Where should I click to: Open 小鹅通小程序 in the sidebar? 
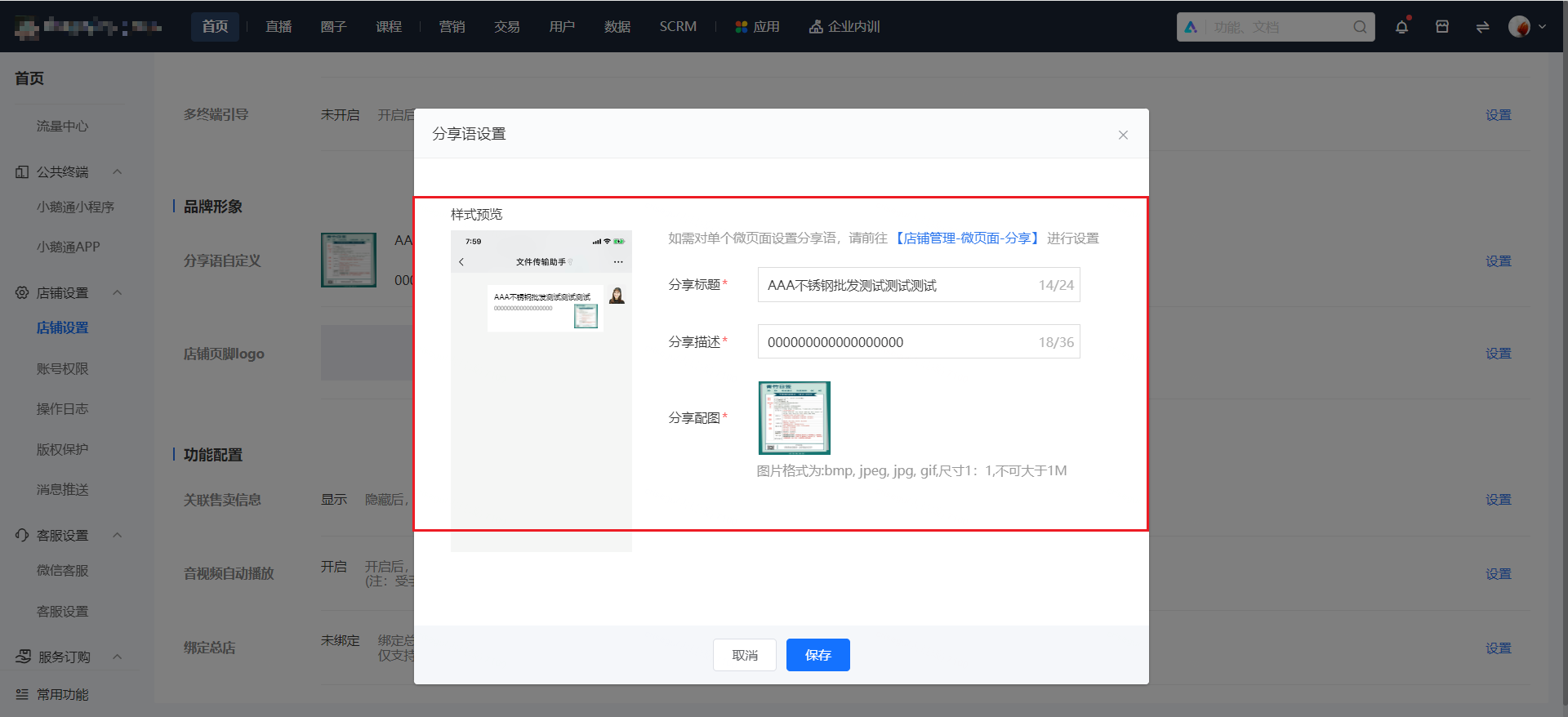[75, 207]
